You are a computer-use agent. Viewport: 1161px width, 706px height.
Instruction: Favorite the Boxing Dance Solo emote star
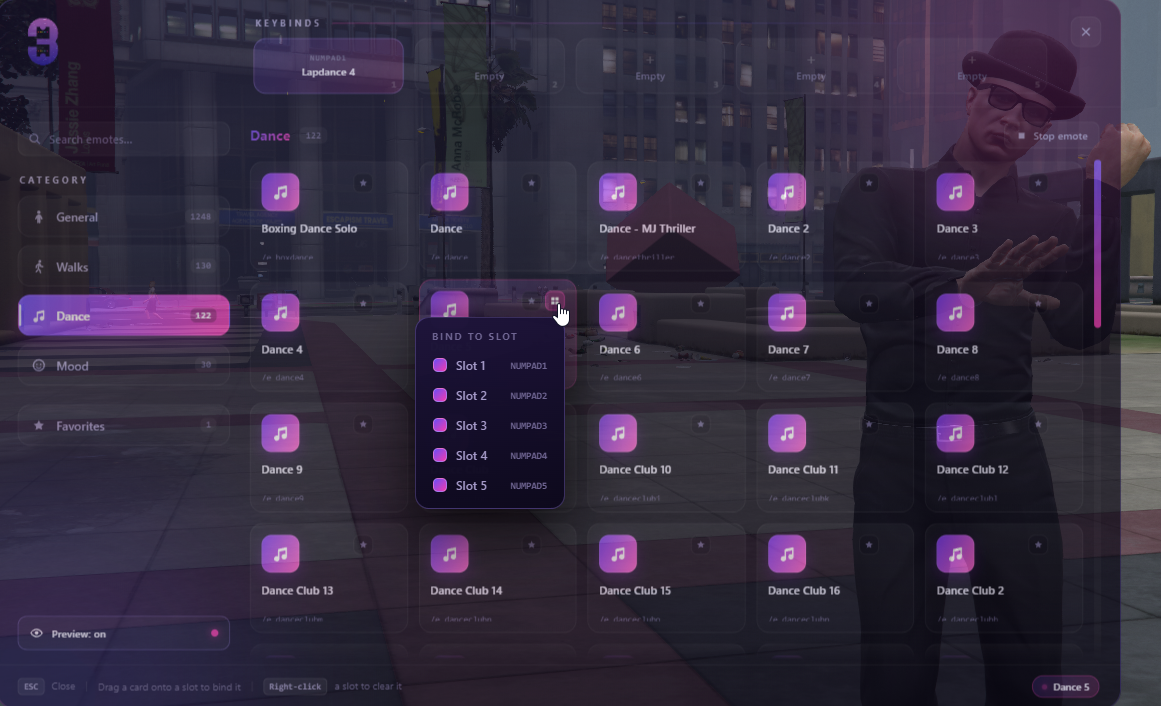[x=363, y=182]
